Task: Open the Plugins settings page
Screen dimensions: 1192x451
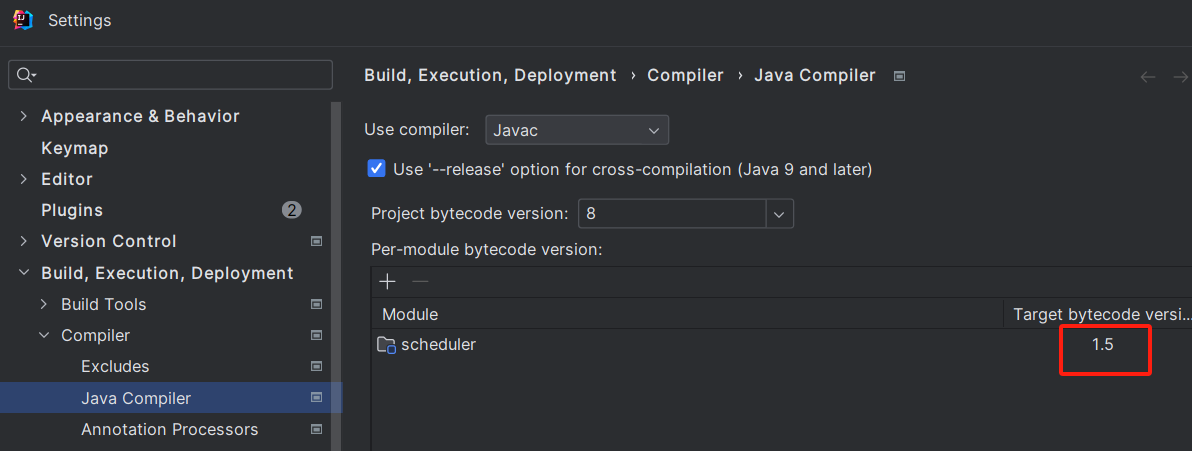Action: click(x=72, y=210)
